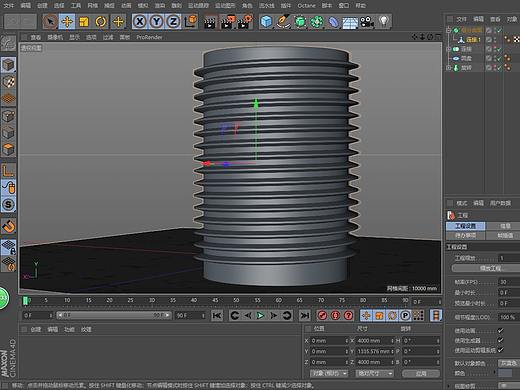This screenshot has height=390, width=520.
Task: Edit the size X field 4000 mm
Action: pos(374,341)
